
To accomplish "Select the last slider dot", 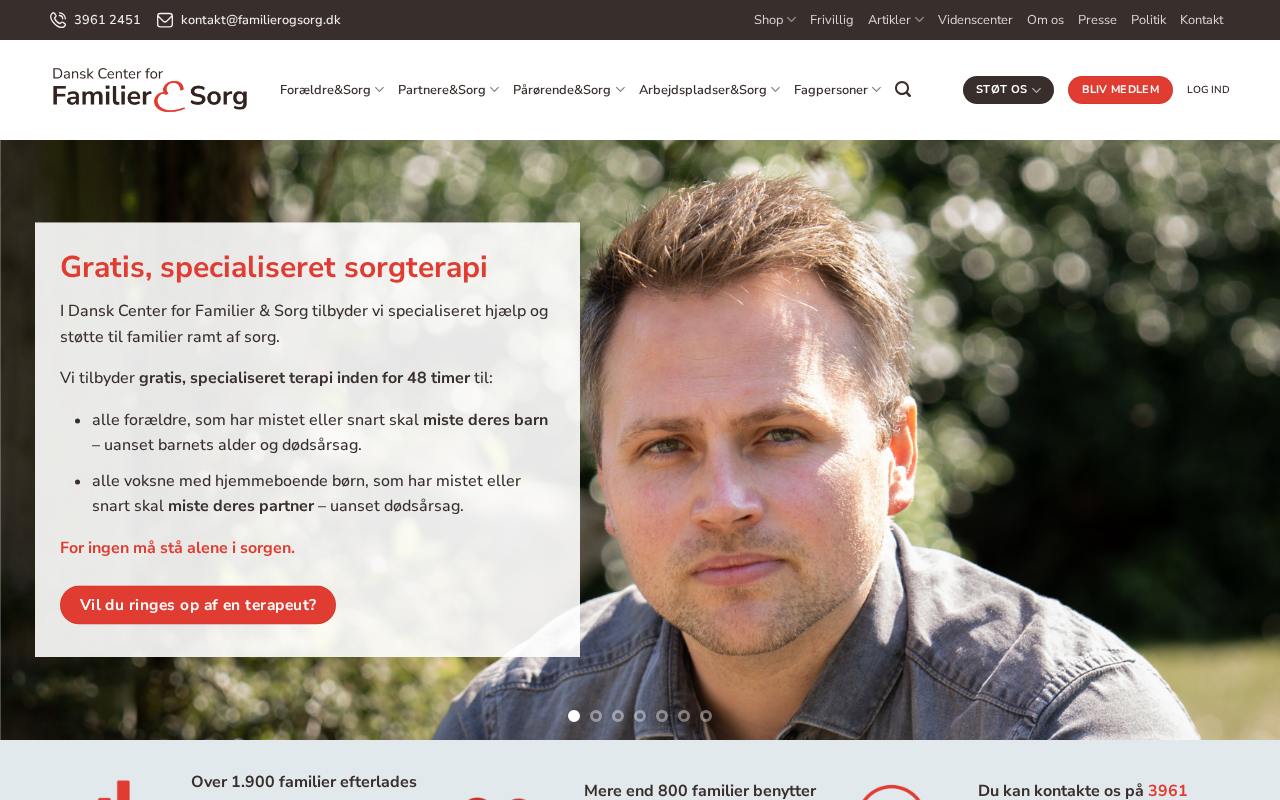I will pos(706,716).
